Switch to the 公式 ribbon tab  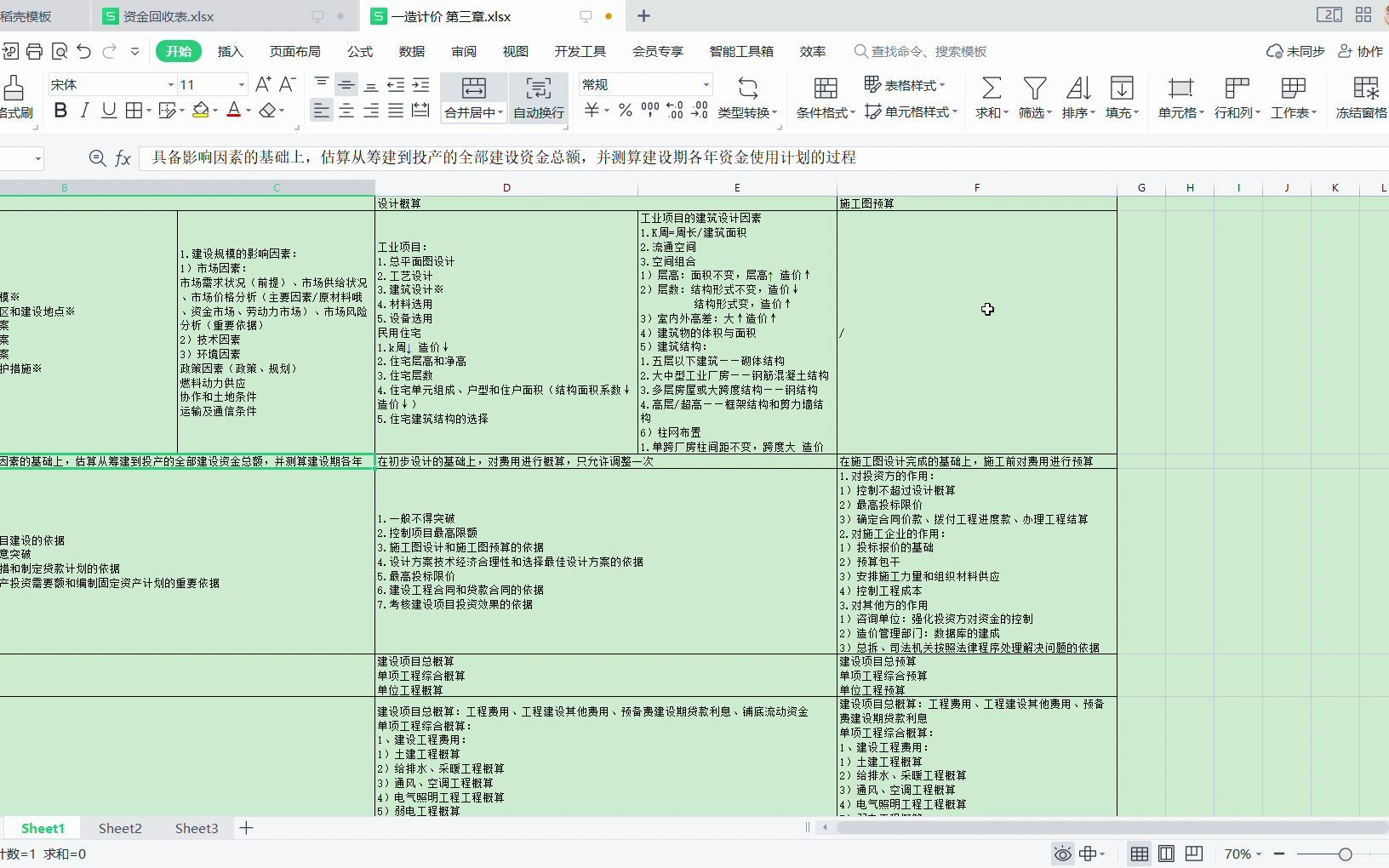[358, 51]
